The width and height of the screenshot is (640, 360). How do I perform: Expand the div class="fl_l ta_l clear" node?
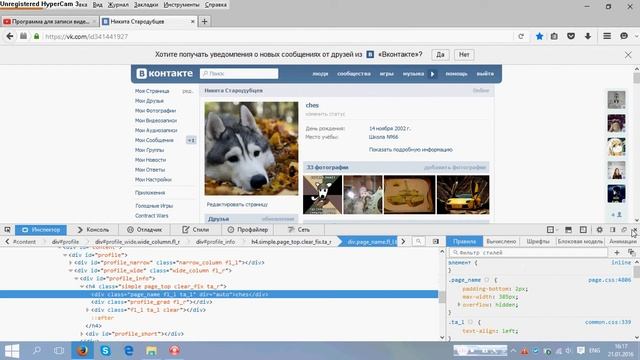(x=88, y=310)
